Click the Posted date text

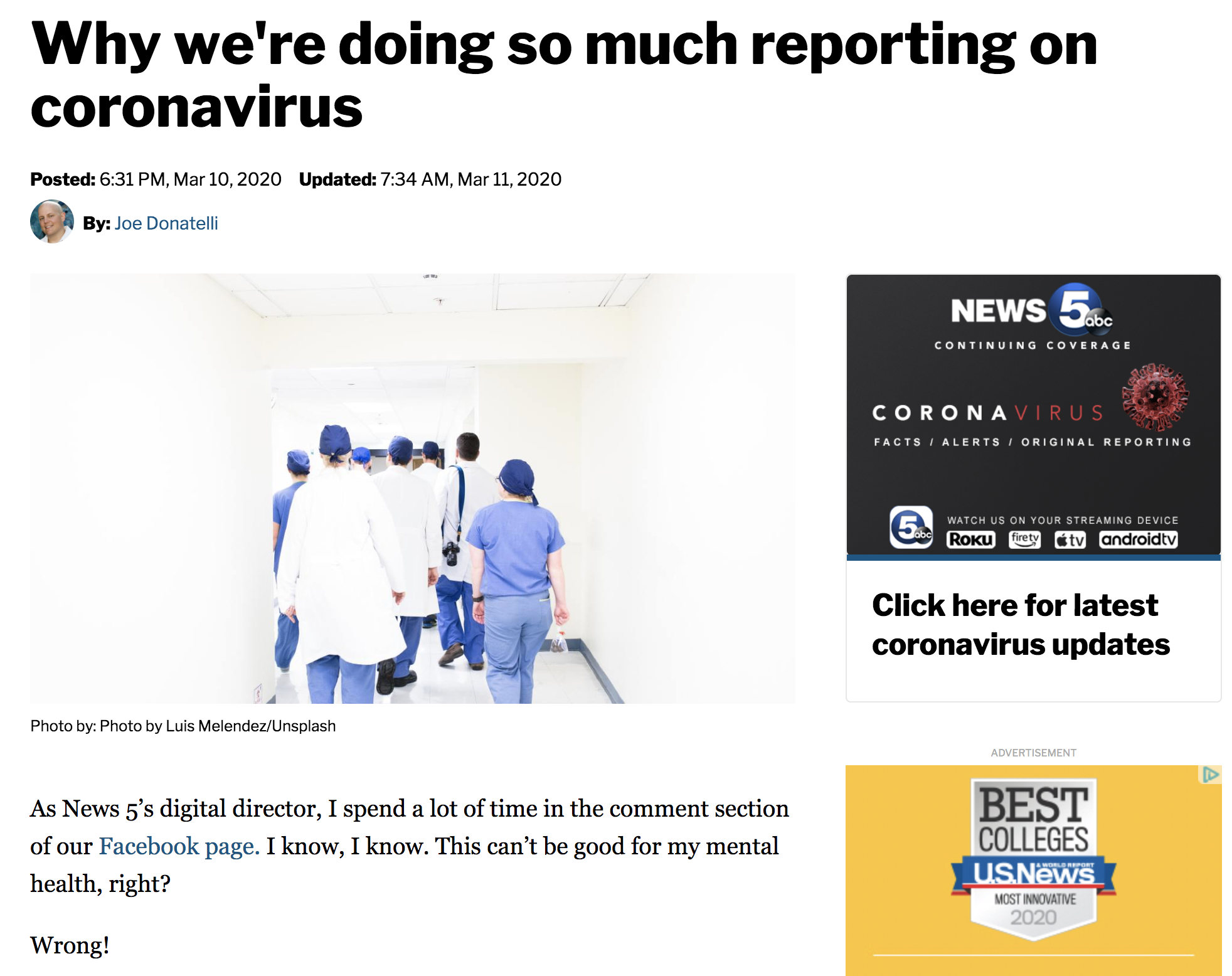tap(156, 179)
